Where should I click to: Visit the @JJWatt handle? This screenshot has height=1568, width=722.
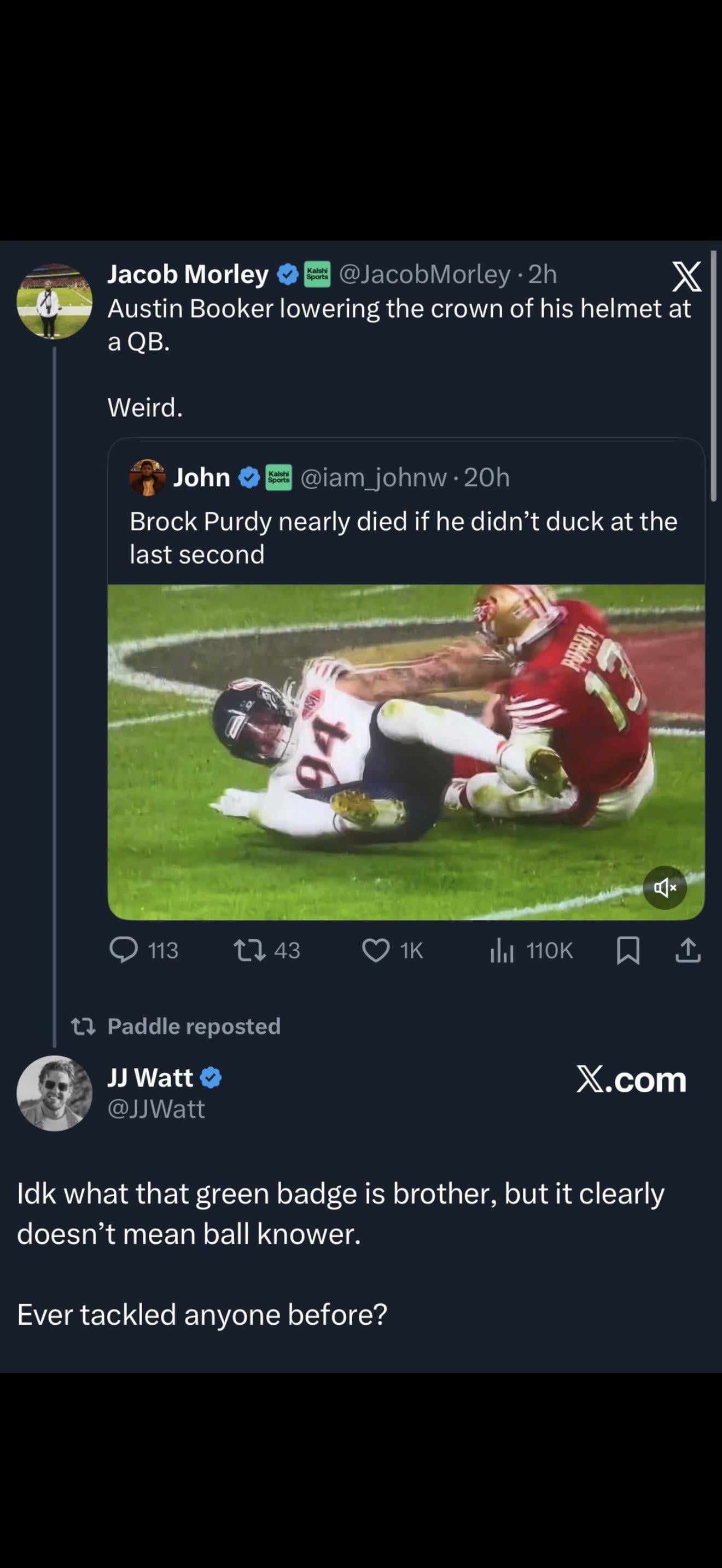point(156,1109)
